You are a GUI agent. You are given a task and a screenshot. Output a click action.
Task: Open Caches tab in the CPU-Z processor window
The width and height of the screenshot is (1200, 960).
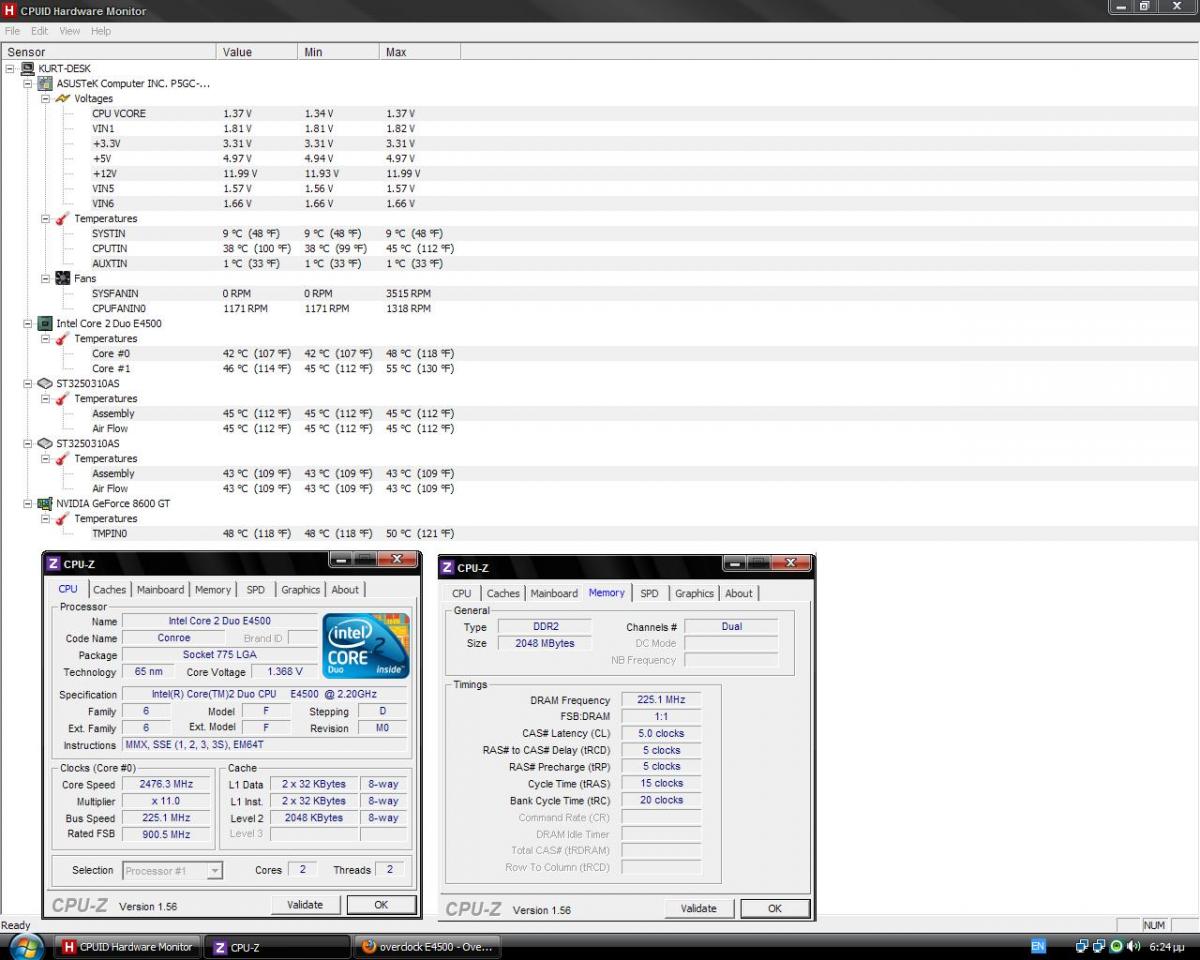pyautogui.click(x=110, y=590)
